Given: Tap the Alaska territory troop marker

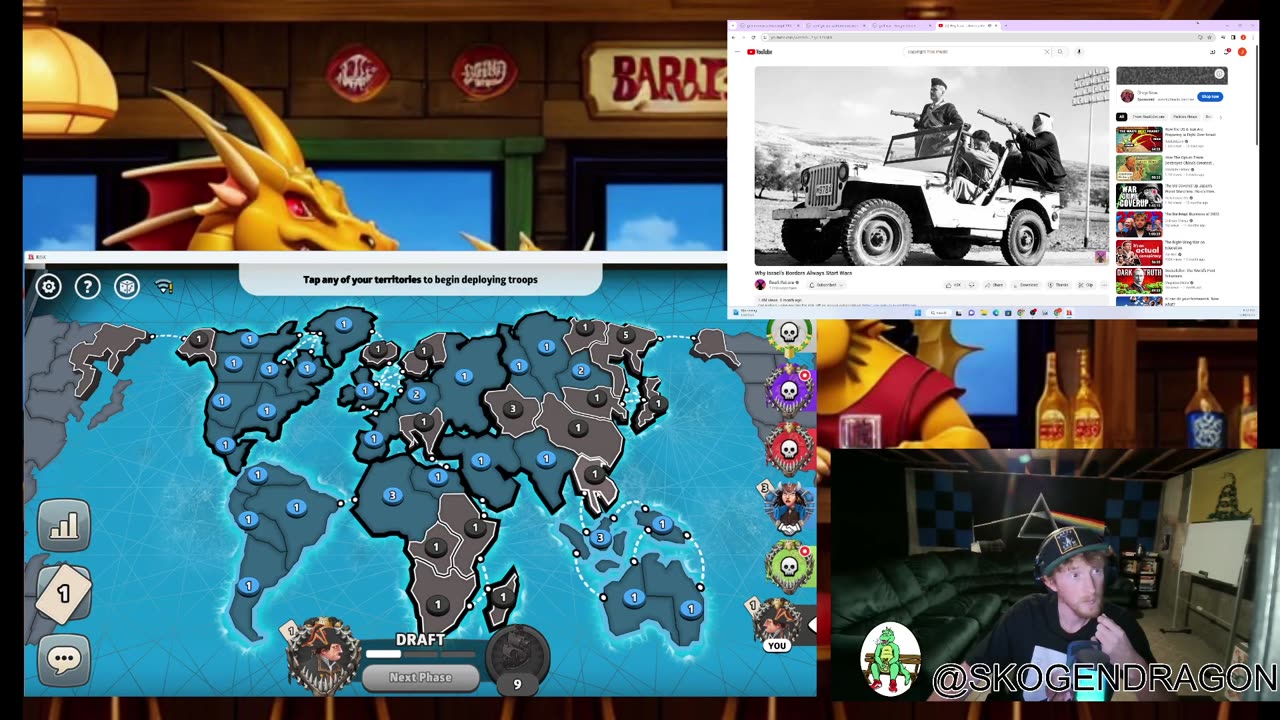Looking at the screenshot, I should point(199,340).
